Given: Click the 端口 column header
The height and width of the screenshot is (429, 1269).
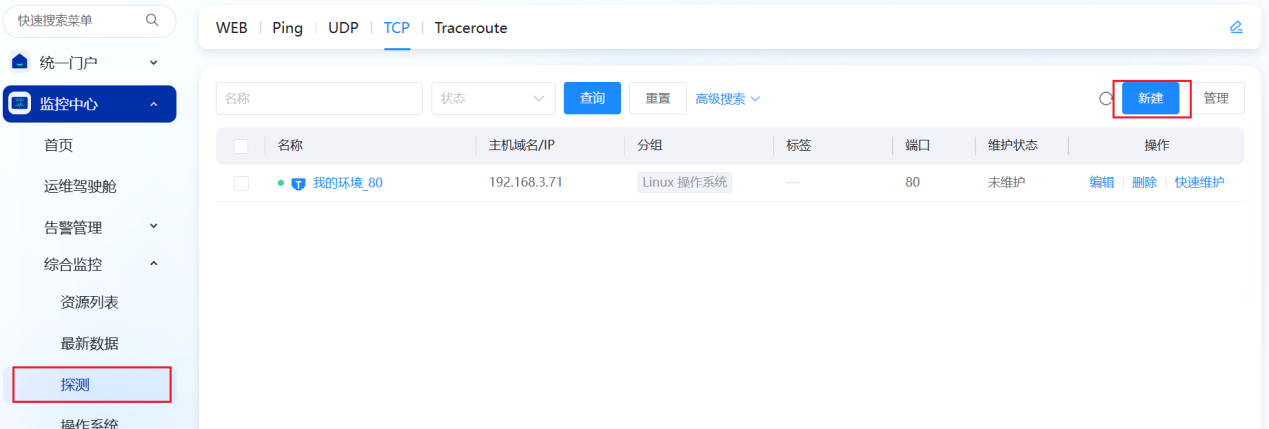Looking at the screenshot, I should click(918, 145).
